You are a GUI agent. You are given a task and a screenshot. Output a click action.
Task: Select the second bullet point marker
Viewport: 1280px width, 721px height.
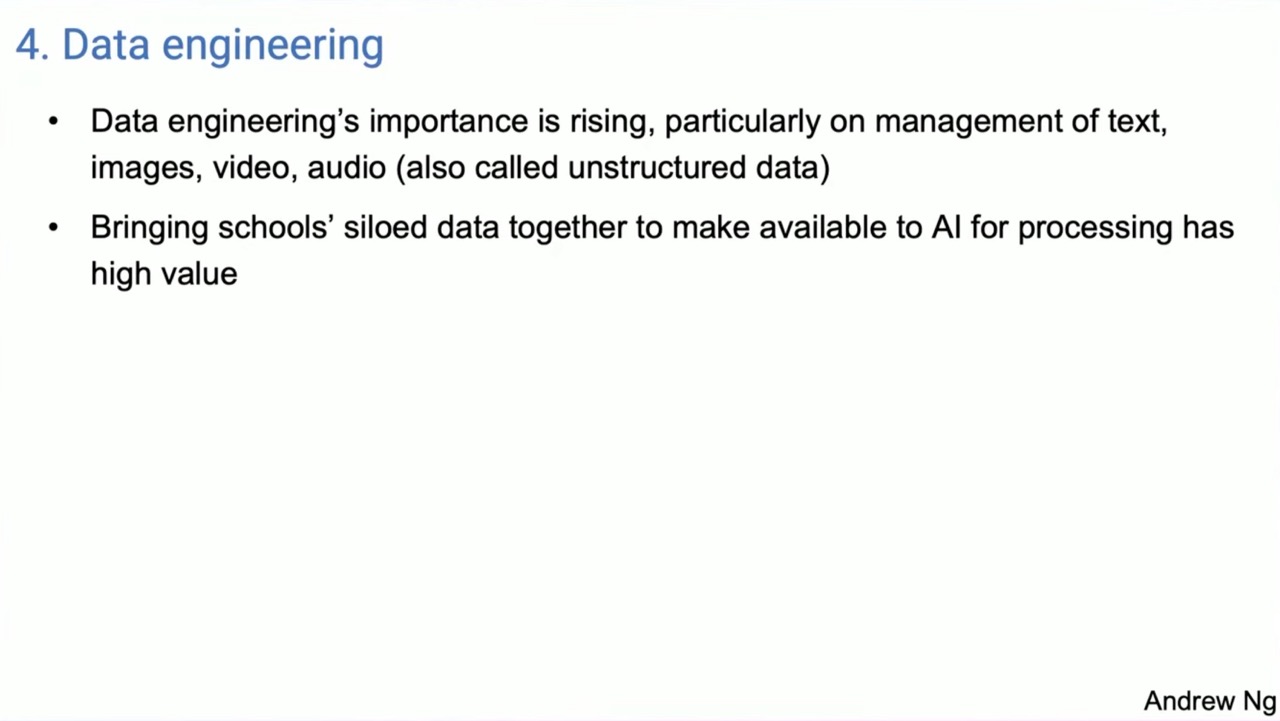(x=53, y=228)
